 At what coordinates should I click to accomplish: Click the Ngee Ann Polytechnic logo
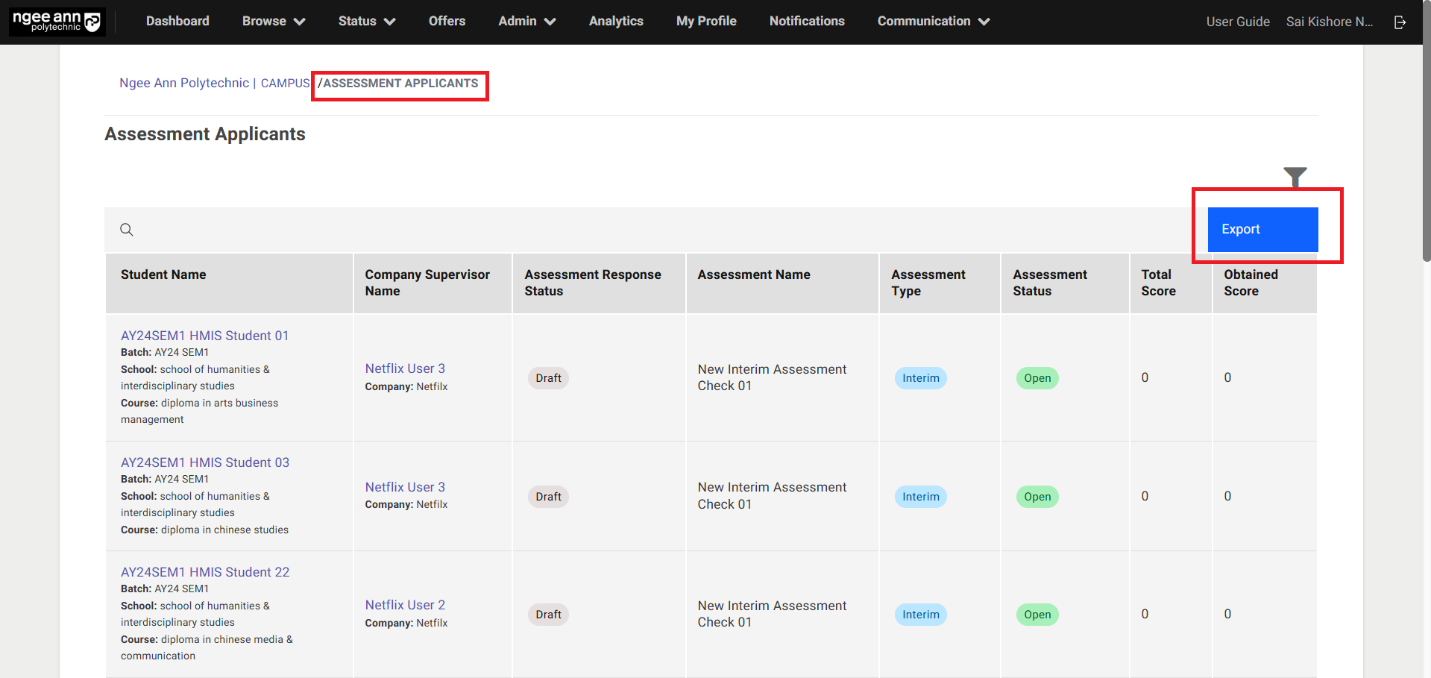click(56, 21)
